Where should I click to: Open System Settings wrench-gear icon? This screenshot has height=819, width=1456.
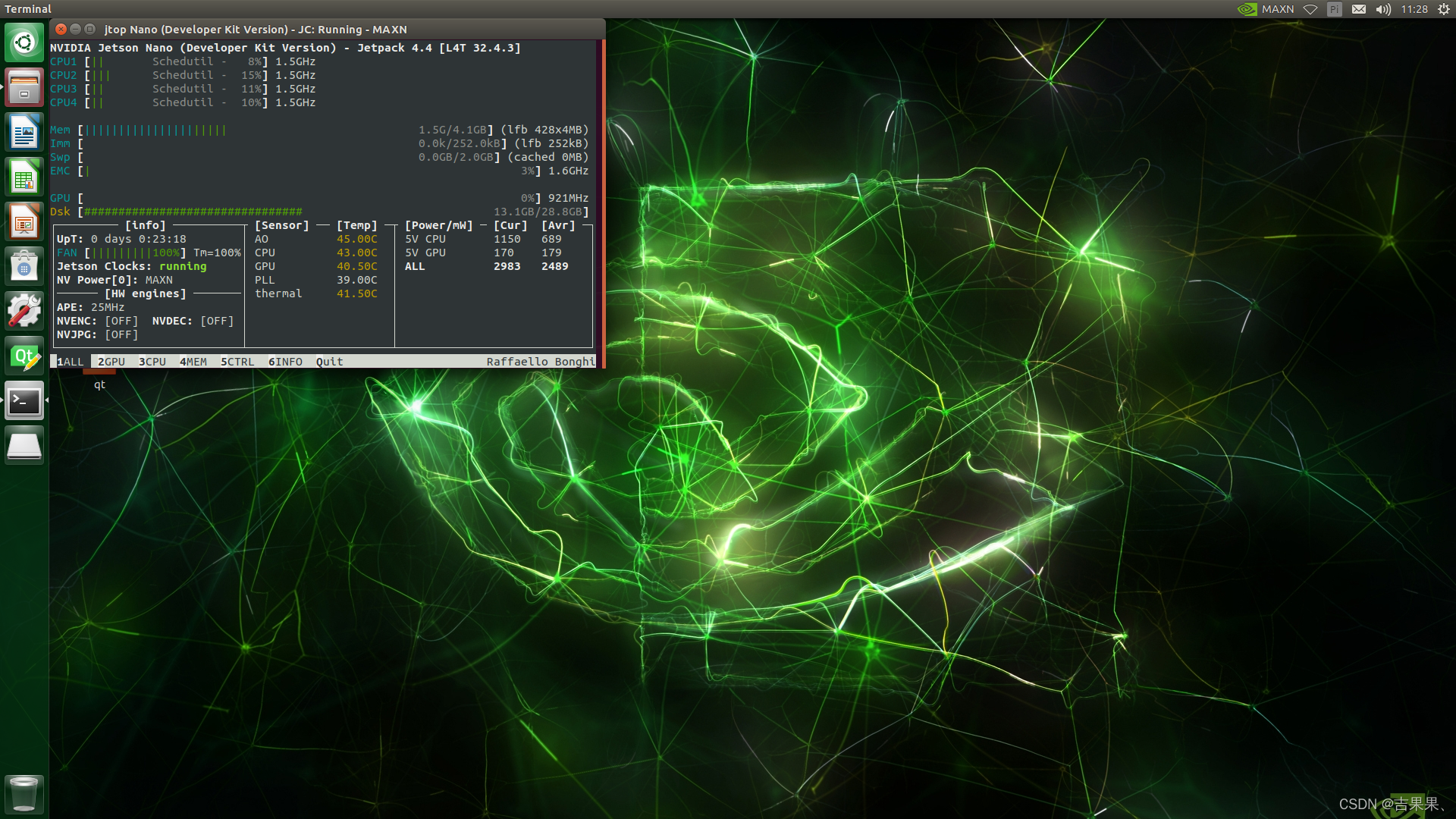(x=24, y=311)
